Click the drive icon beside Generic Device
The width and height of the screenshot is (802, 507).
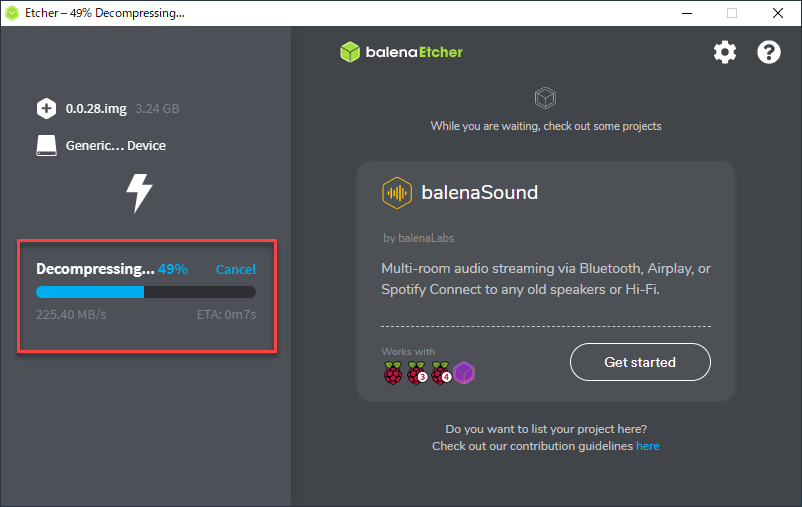point(47,146)
